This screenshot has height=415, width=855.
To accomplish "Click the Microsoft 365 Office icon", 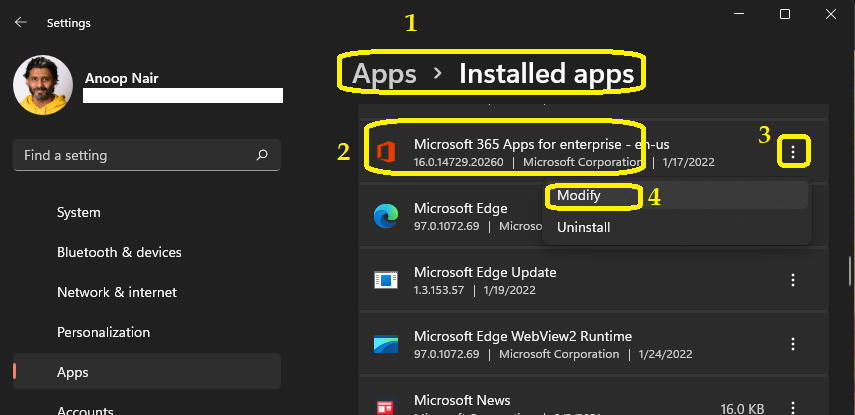I will tap(386, 153).
